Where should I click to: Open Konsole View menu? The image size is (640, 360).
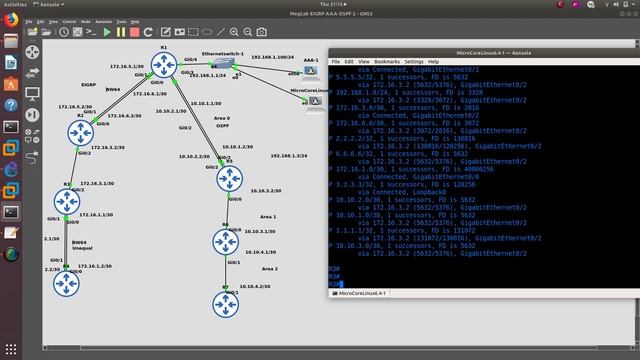tap(364, 62)
